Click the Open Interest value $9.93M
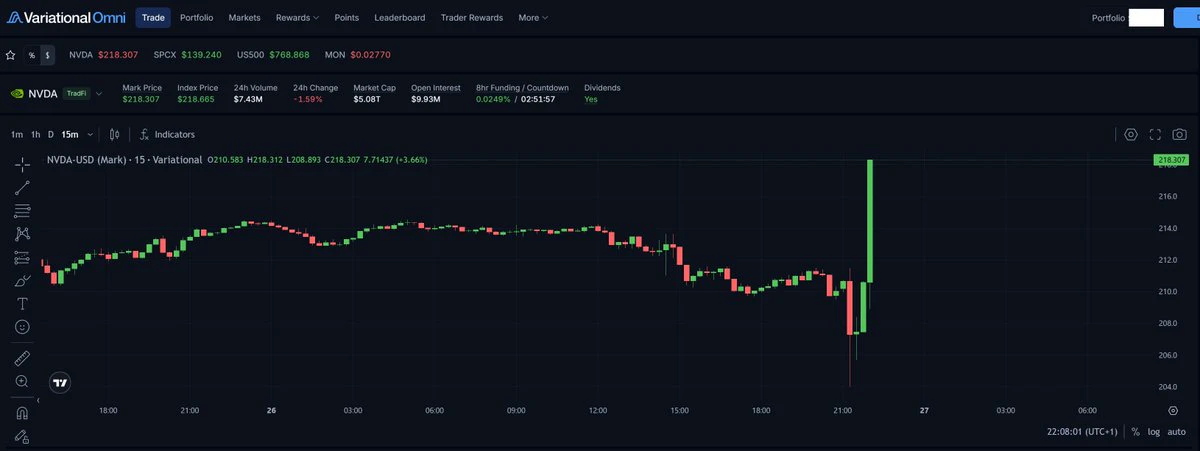This screenshot has height=451, width=1200. click(427, 99)
